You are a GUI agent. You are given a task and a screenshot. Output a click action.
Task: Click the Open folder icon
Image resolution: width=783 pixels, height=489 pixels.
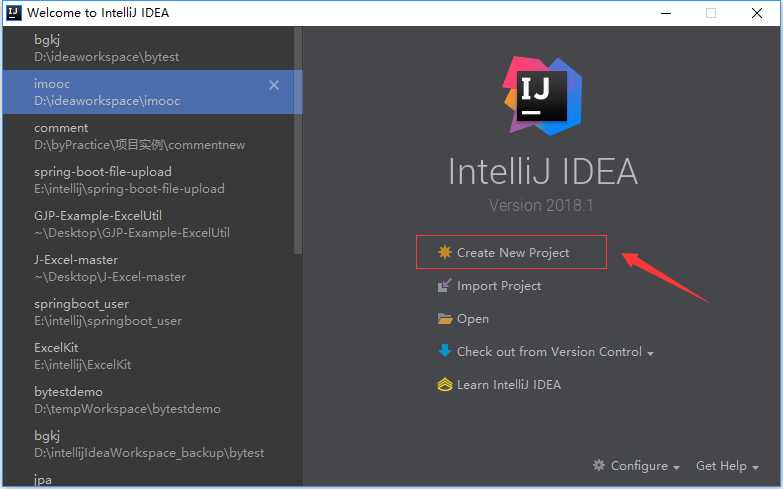[x=444, y=319]
